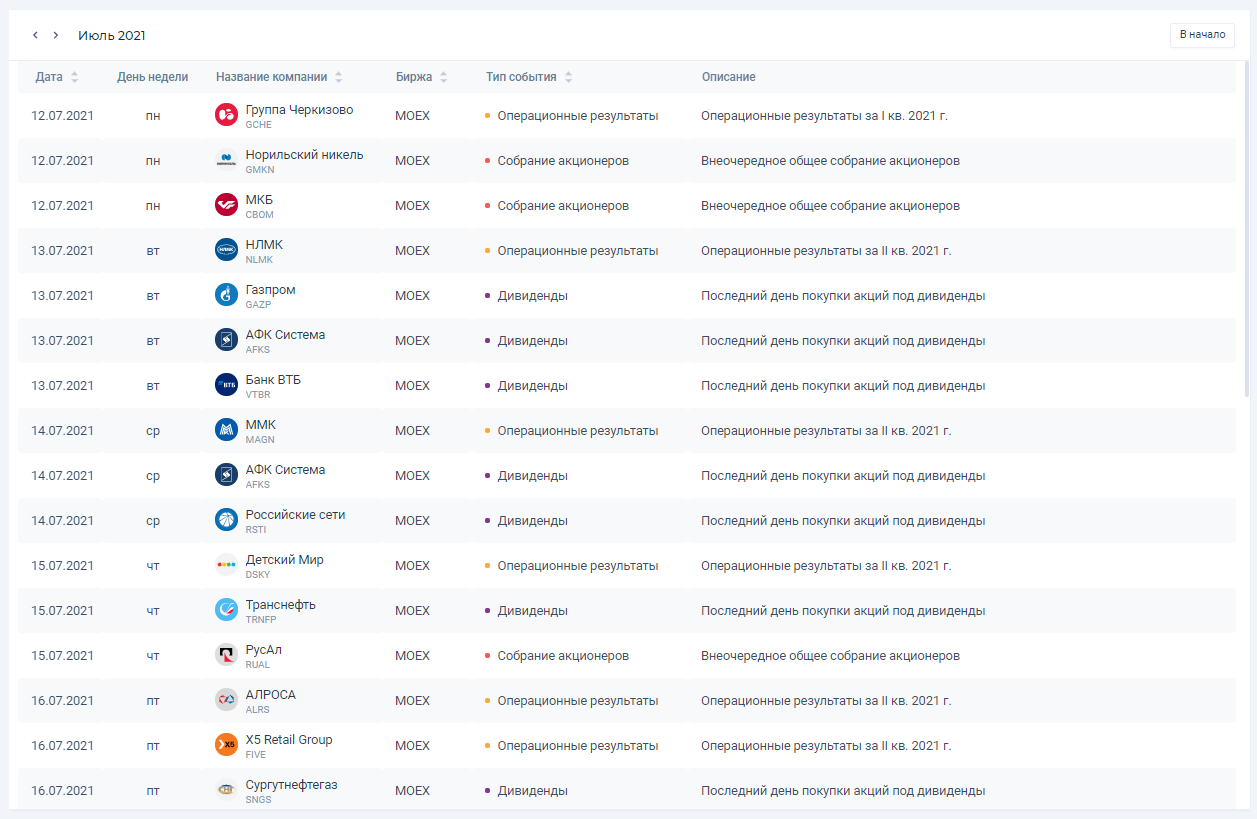Click Российские сети company logo
Image resolution: width=1257 pixels, height=819 pixels.
(x=226, y=520)
